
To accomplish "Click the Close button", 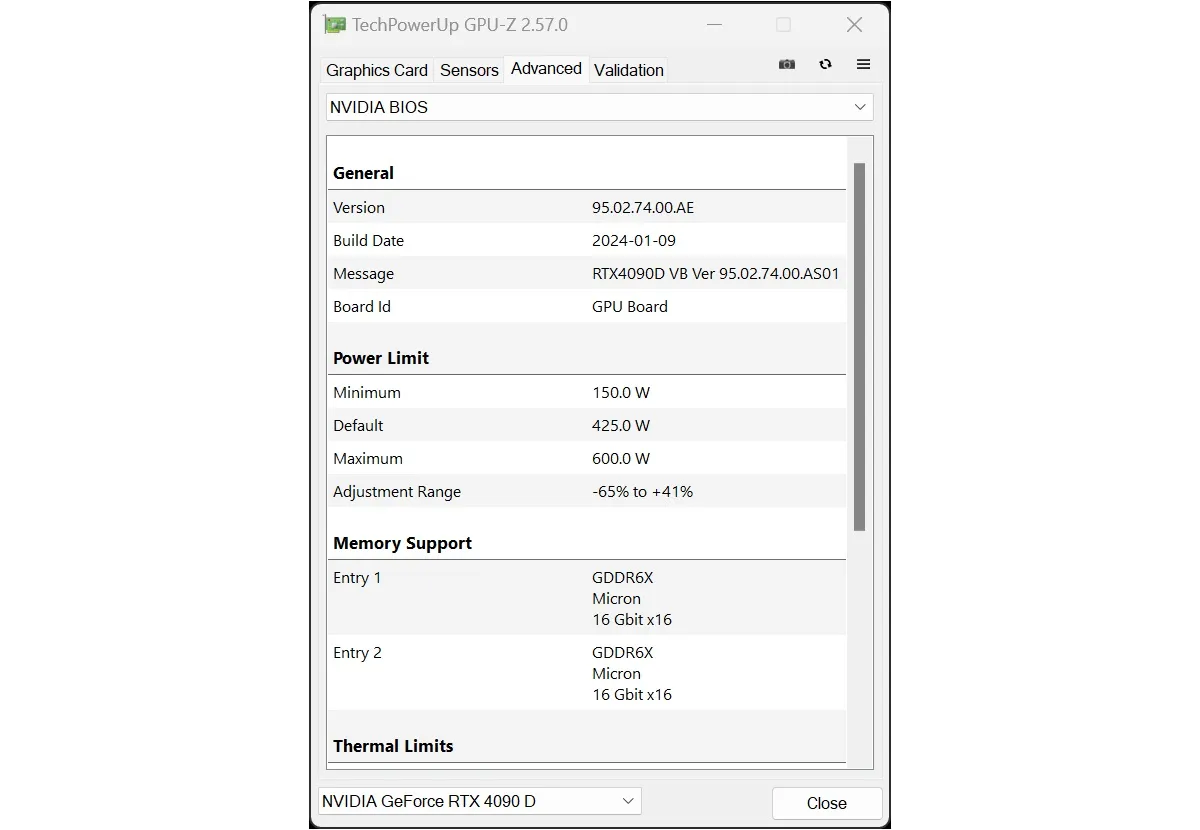I will [827, 803].
